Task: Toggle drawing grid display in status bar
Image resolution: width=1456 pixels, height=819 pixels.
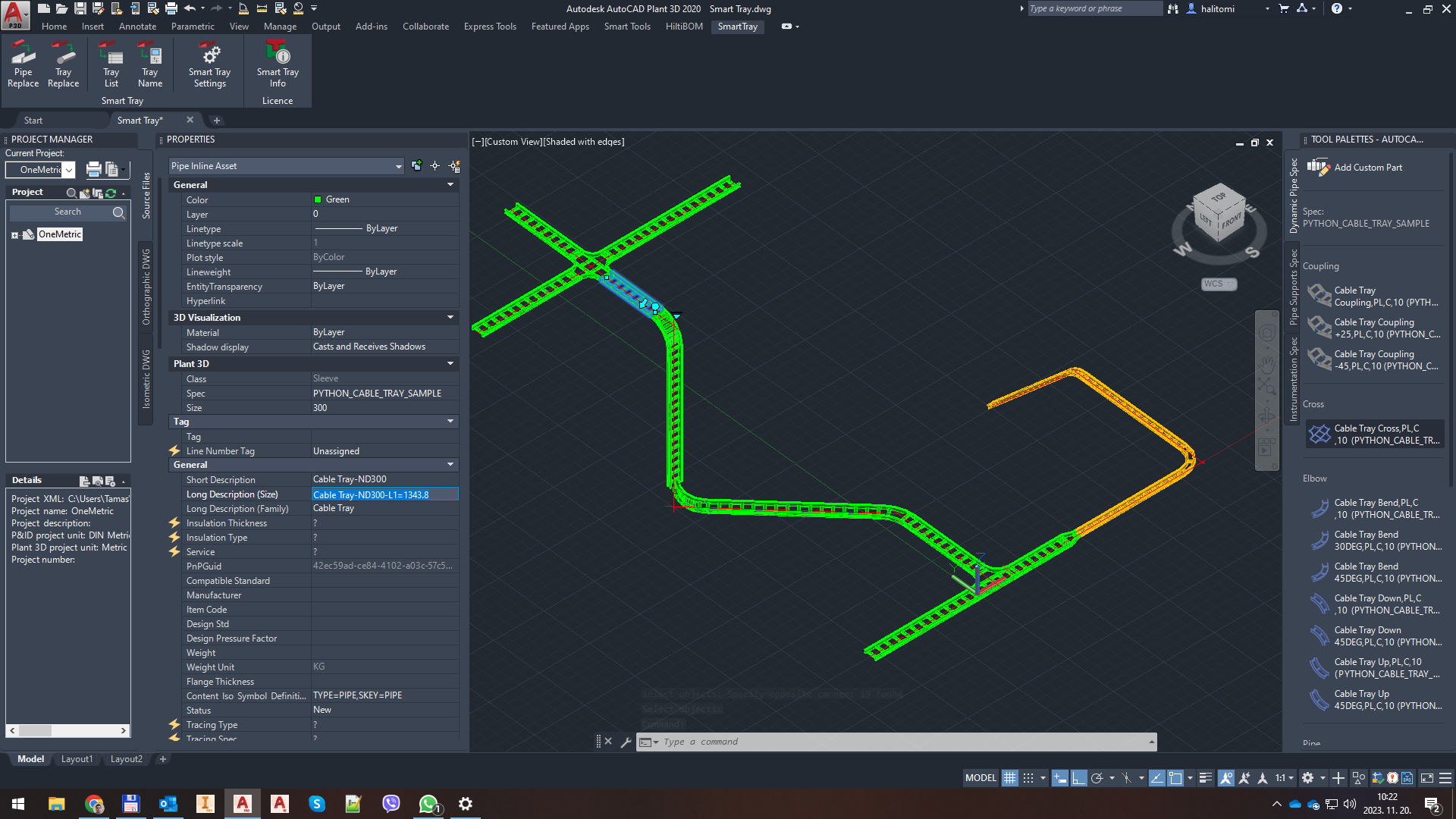Action: pos(1009,778)
